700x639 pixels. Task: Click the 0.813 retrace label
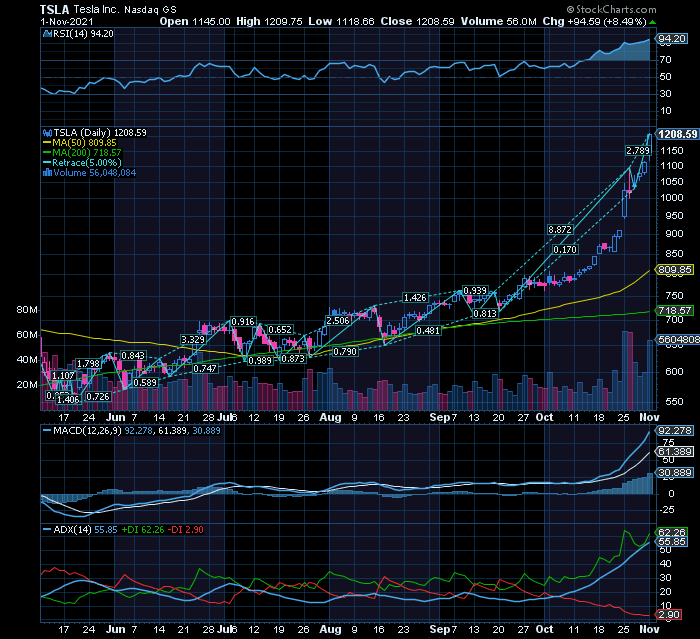coord(485,314)
